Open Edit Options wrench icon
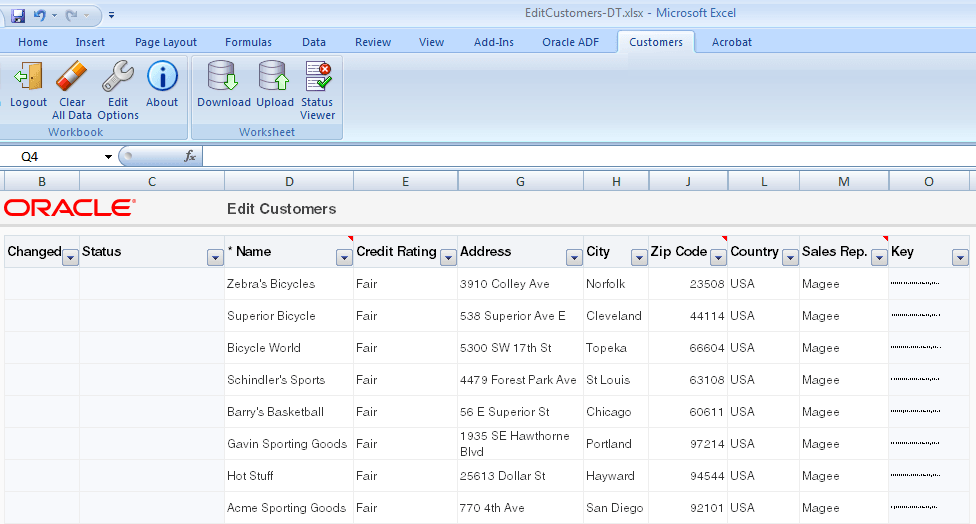The height and width of the screenshot is (524, 976). (x=118, y=76)
